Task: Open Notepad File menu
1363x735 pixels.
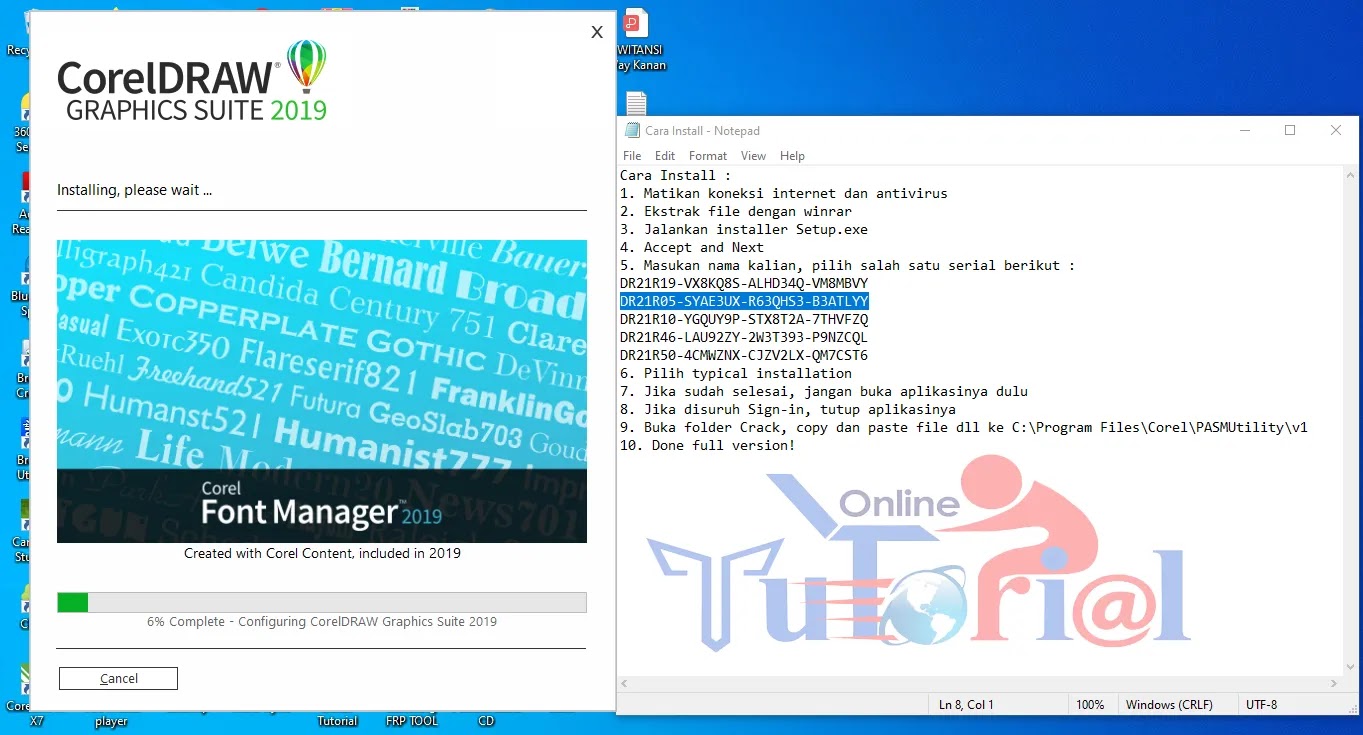Action: [632, 156]
